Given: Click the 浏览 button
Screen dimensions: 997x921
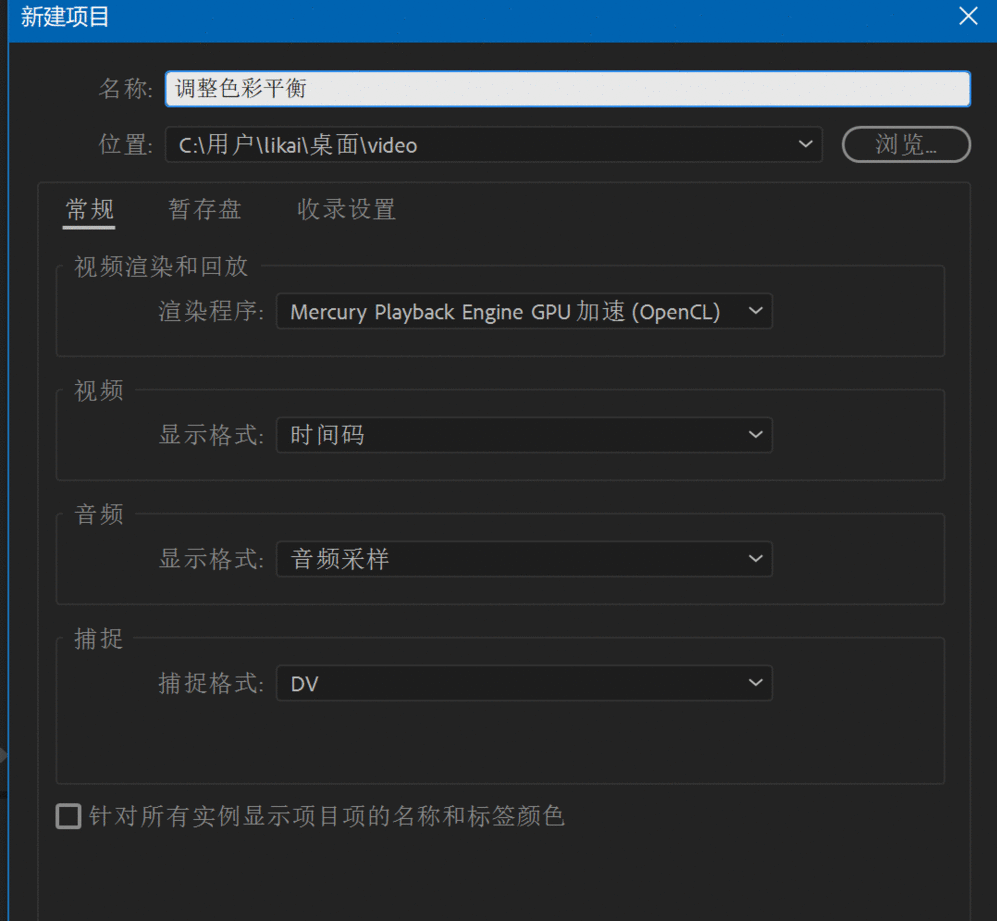Looking at the screenshot, I should coord(905,144).
